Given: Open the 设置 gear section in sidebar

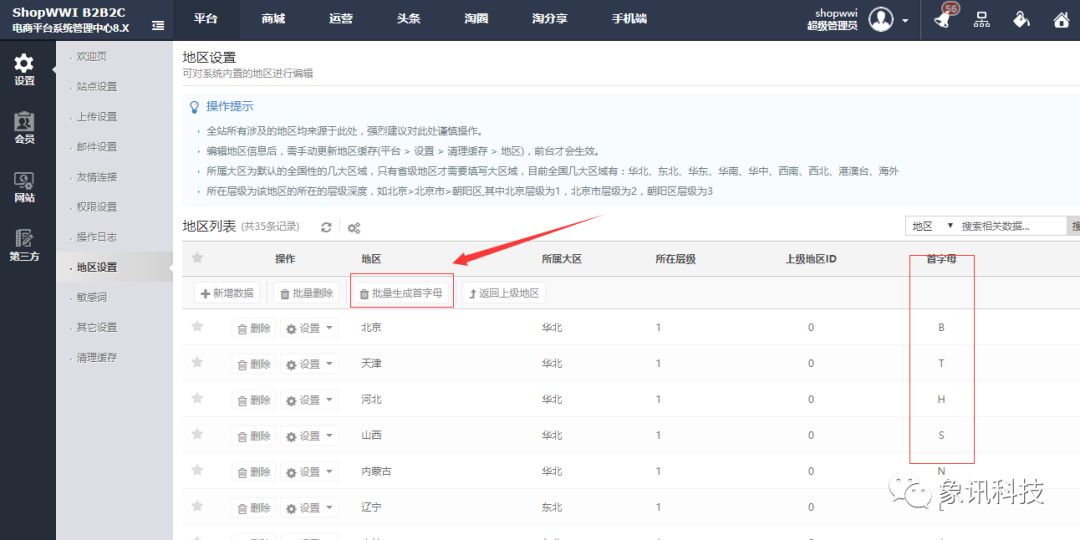Looking at the screenshot, I should tap(24, 70).
